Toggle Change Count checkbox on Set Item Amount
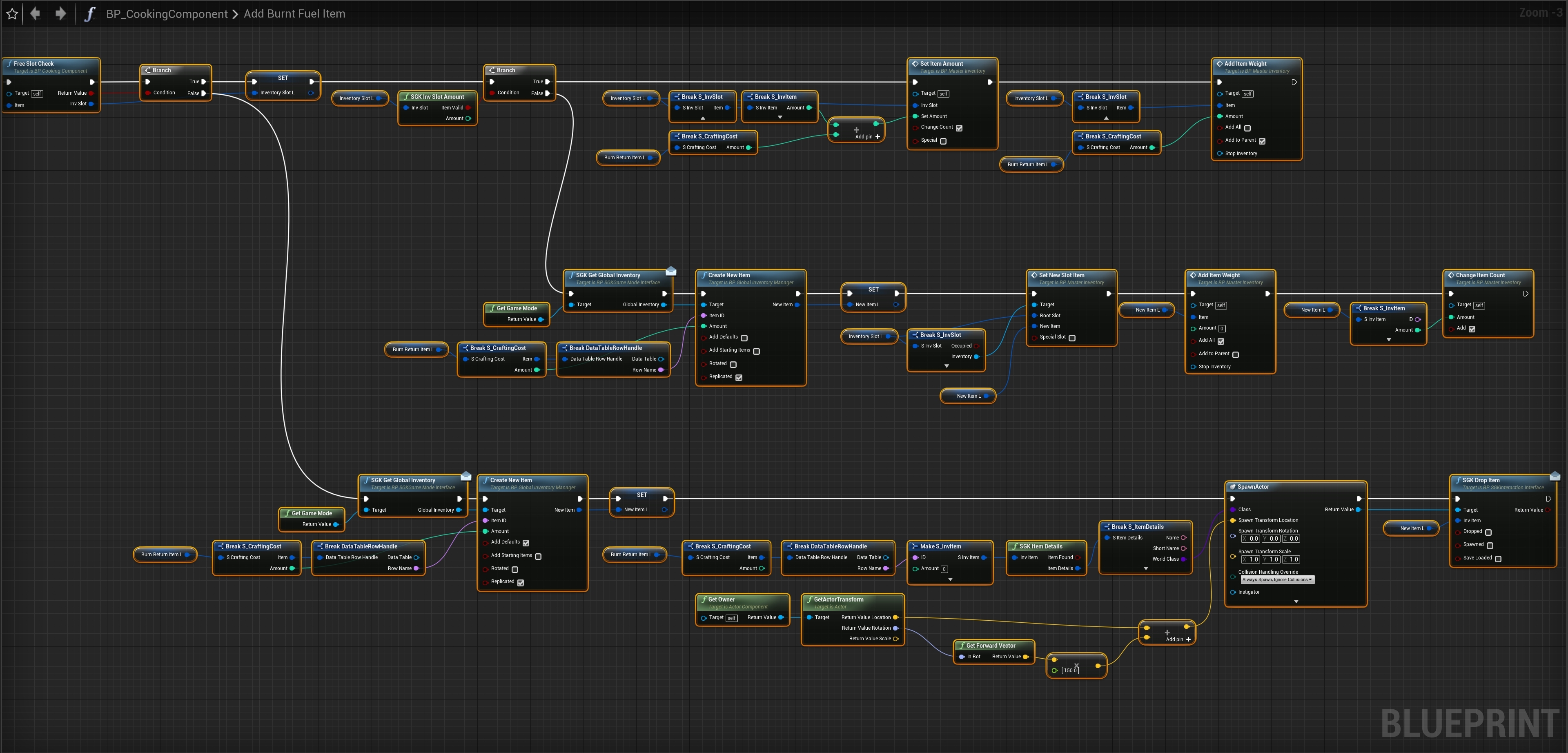The image size is (1568, 753). [959, 128]
